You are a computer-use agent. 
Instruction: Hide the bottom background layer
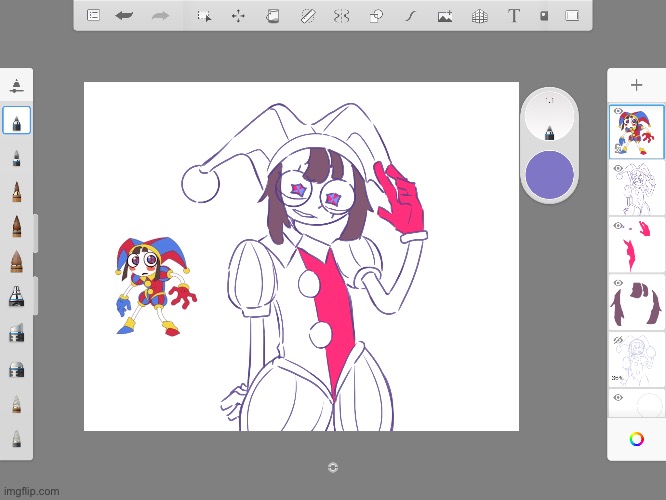coord(618,398)
